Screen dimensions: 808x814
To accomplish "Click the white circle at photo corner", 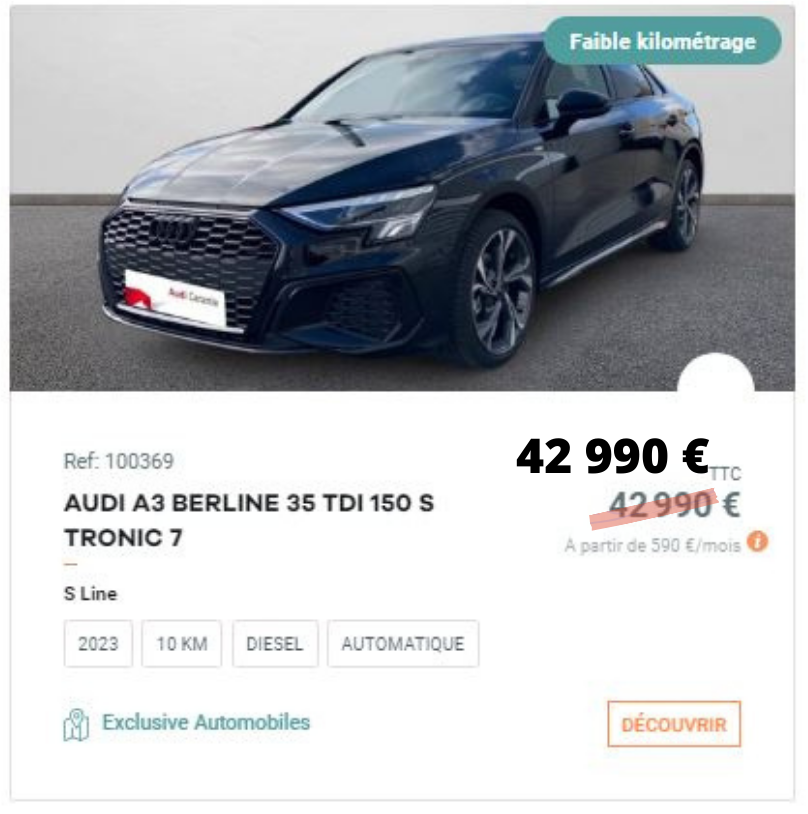I will point(716,374).
